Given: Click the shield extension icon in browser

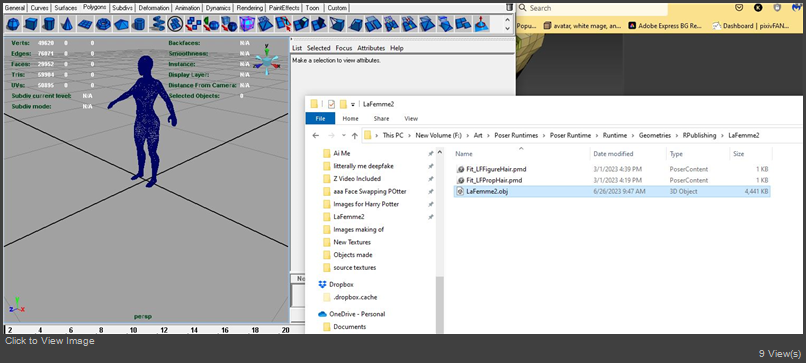Looking at the screenshot, I should [777, 8].
